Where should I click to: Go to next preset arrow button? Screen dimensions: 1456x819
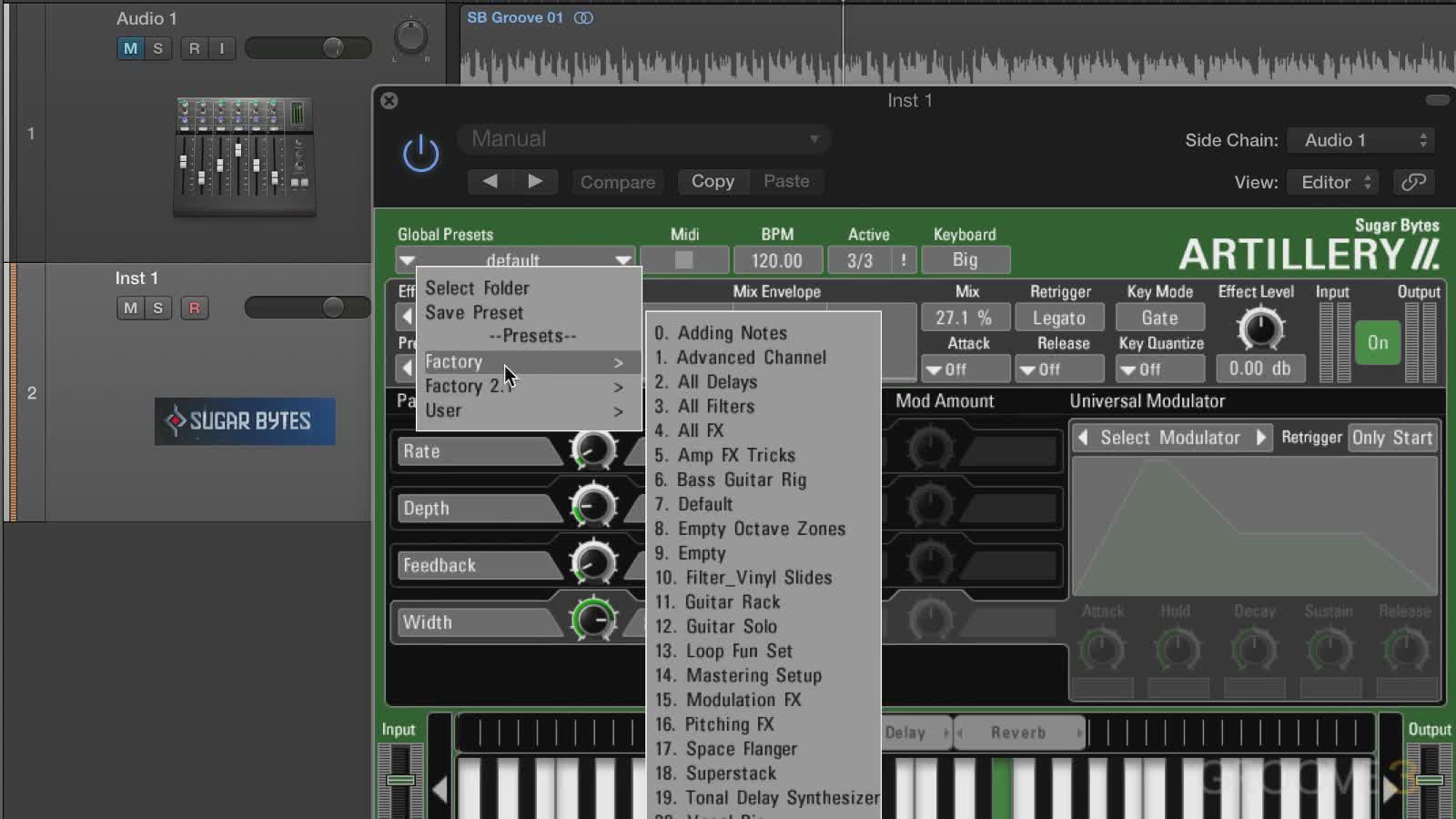point(535,181)
